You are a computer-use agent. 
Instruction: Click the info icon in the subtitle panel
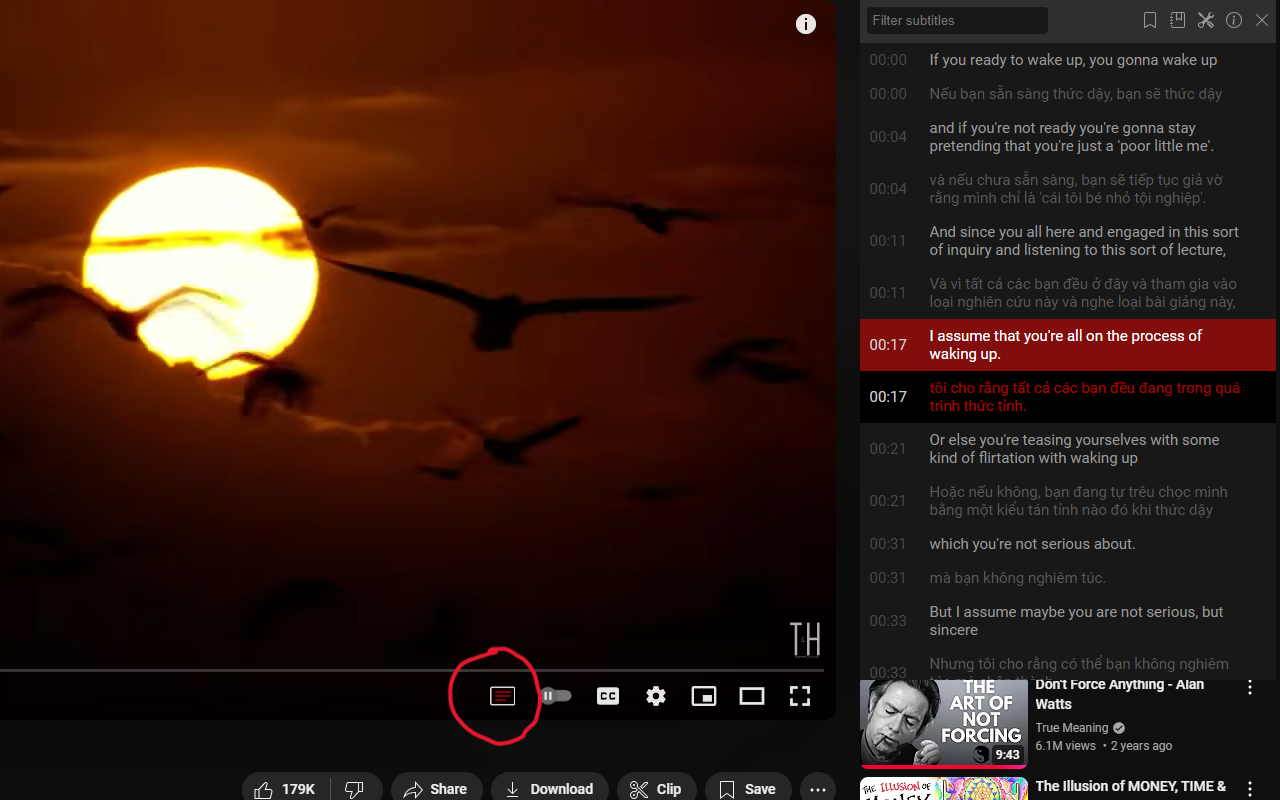1233,20
